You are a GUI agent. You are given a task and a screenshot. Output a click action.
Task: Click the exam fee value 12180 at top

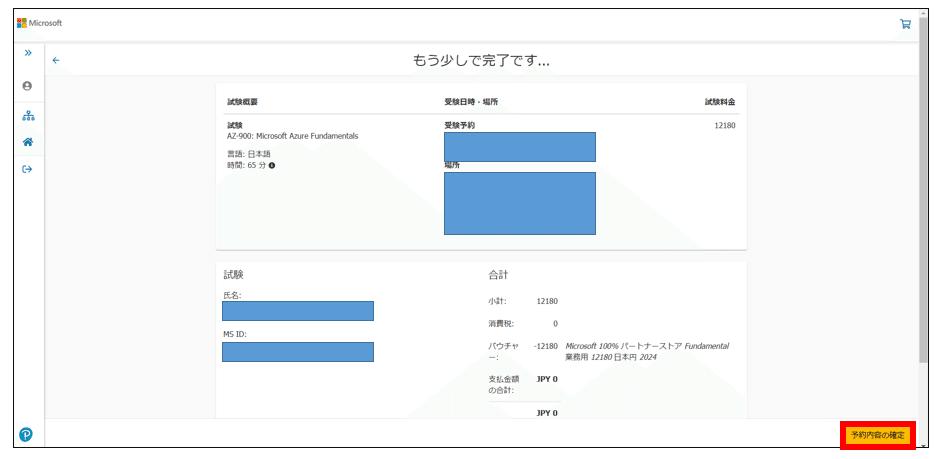[725, 126]
